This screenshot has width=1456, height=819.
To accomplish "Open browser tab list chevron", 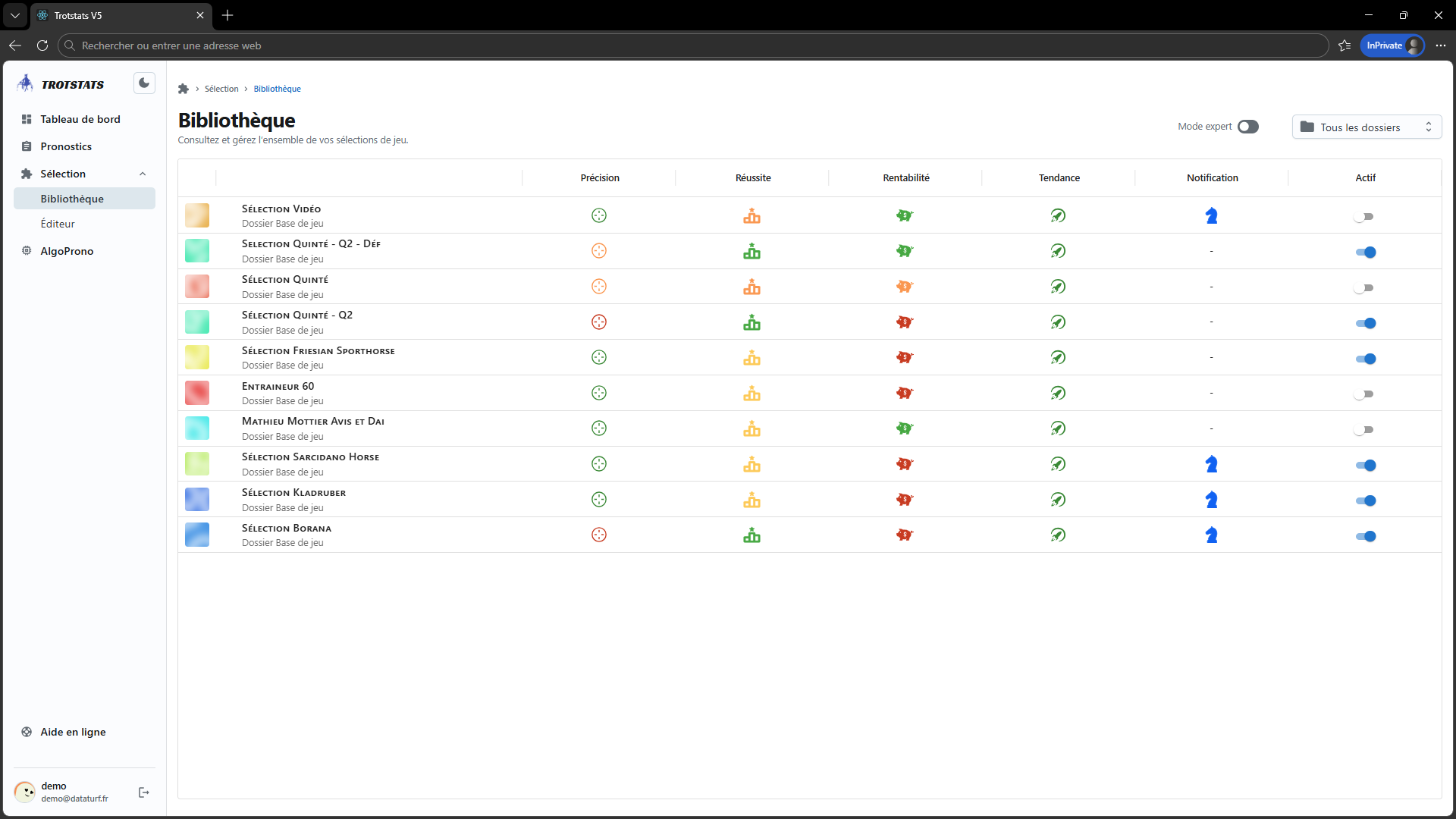I will click(x=15, y=15).
